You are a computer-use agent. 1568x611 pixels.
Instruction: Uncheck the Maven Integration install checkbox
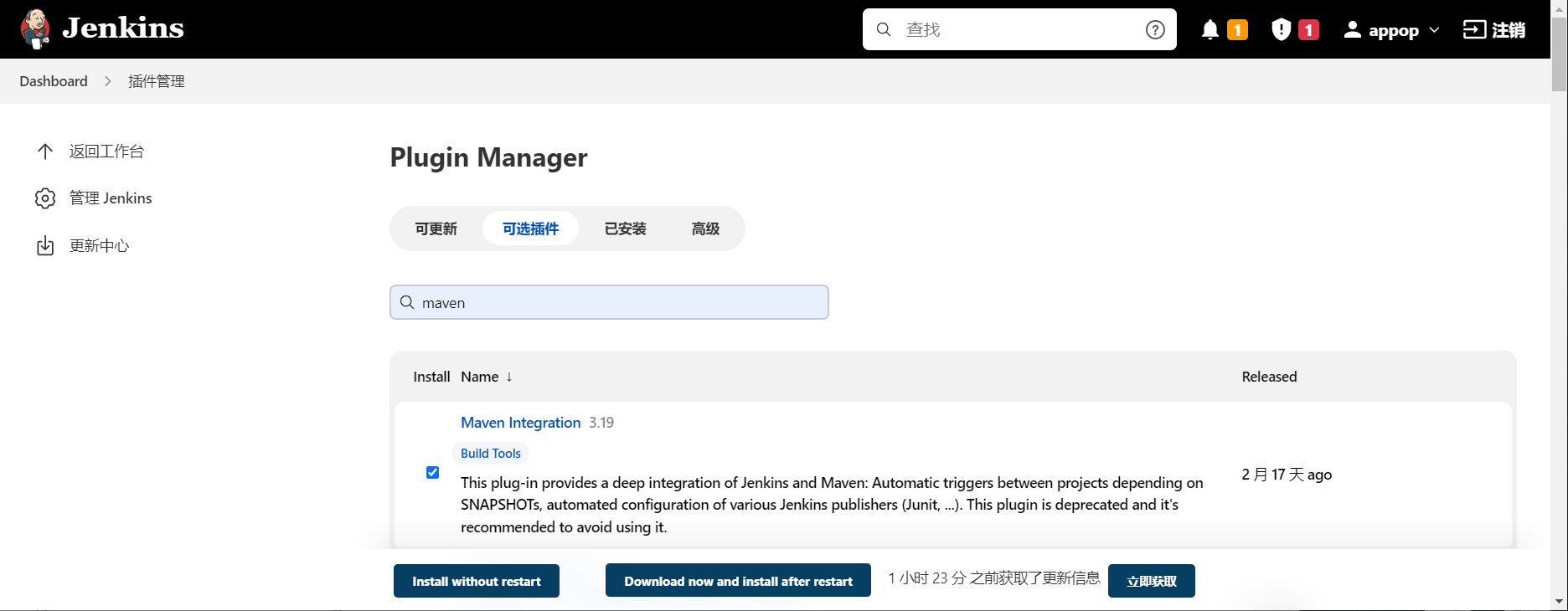[432, 473]
